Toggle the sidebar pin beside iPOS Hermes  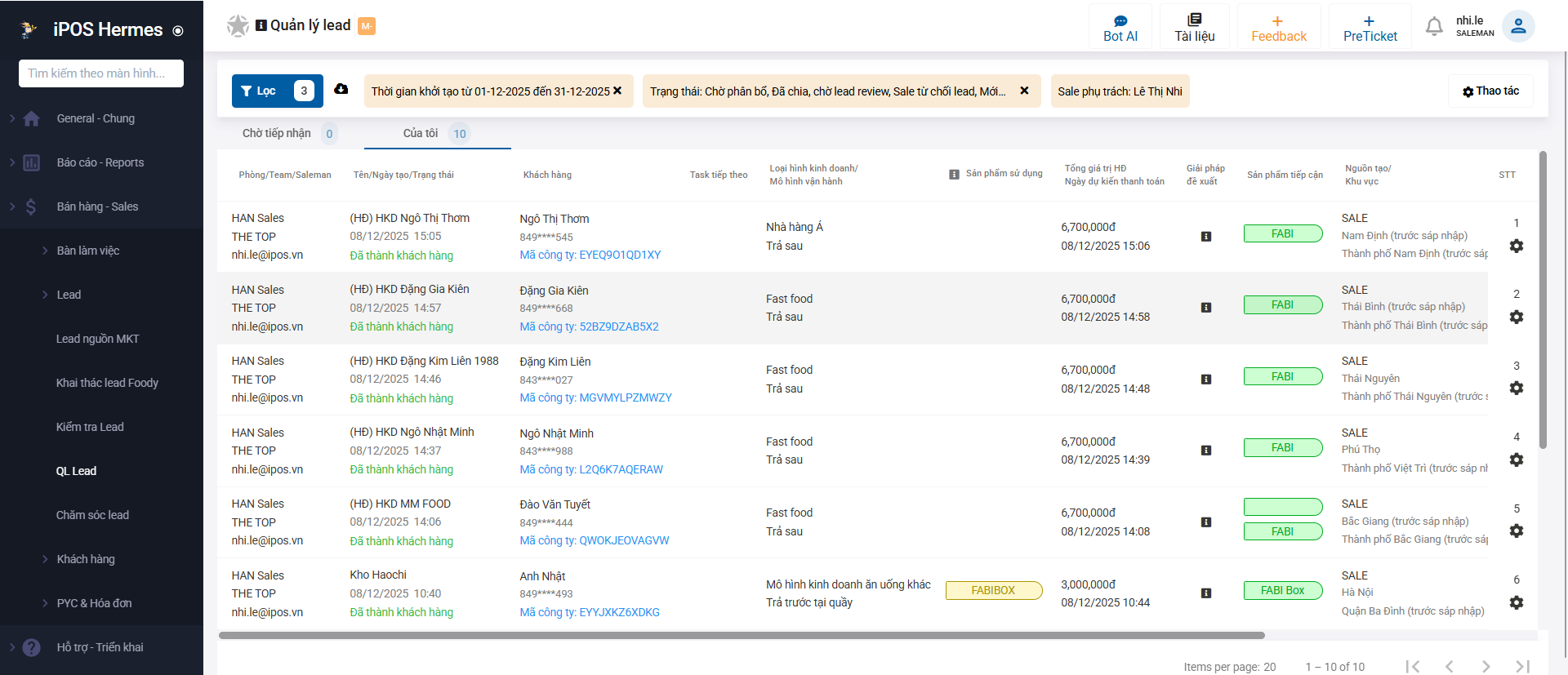[178, 31]
